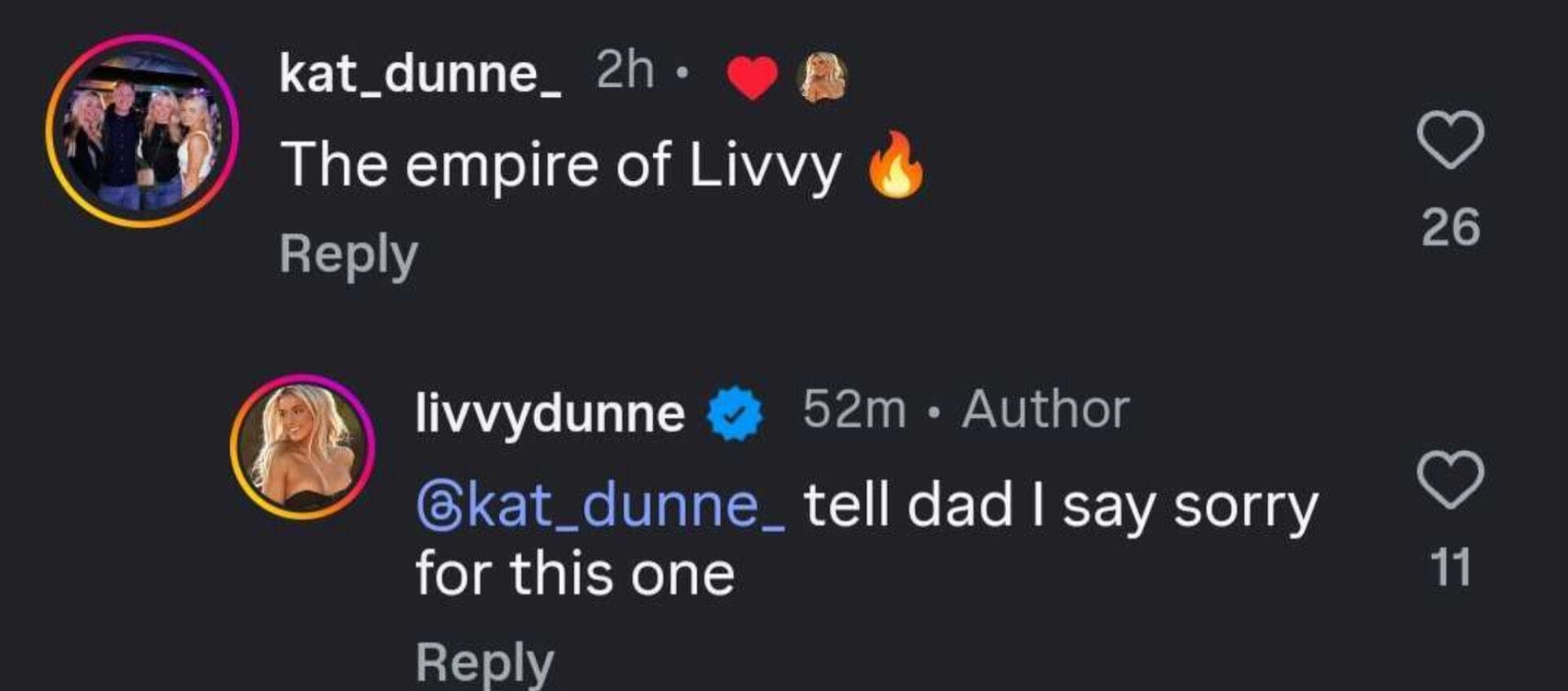The height and width of the screenshot is (691, 1568).
Task: Like kat_dunne_'s comment with the heart outline
Action: [x=1450, y=140]
